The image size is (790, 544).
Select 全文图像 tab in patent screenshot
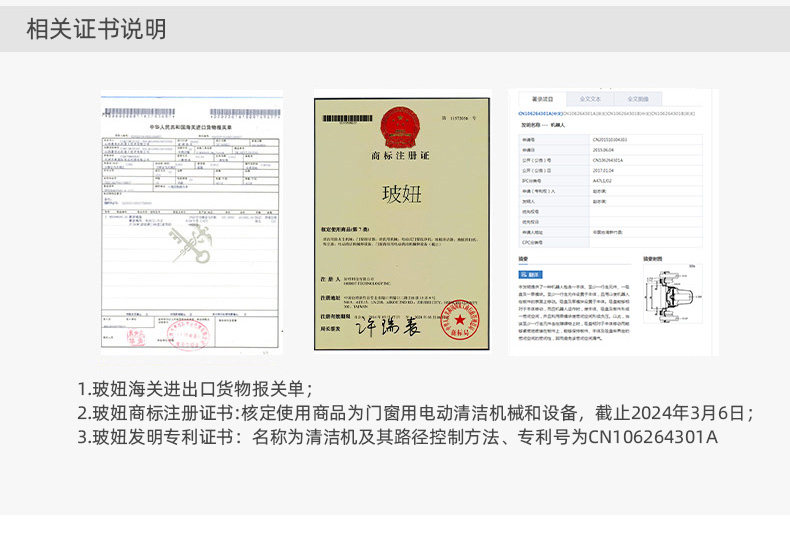(x=638, y=99)
